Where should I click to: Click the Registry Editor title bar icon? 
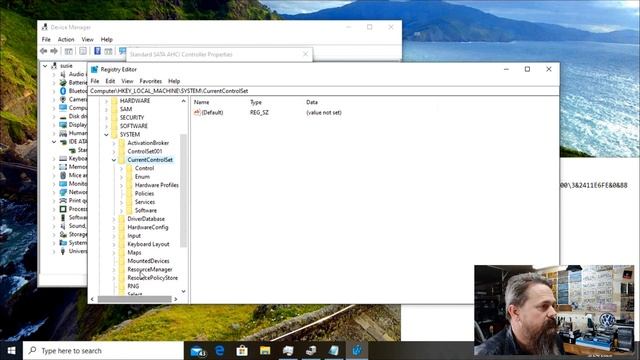[94, 69]
